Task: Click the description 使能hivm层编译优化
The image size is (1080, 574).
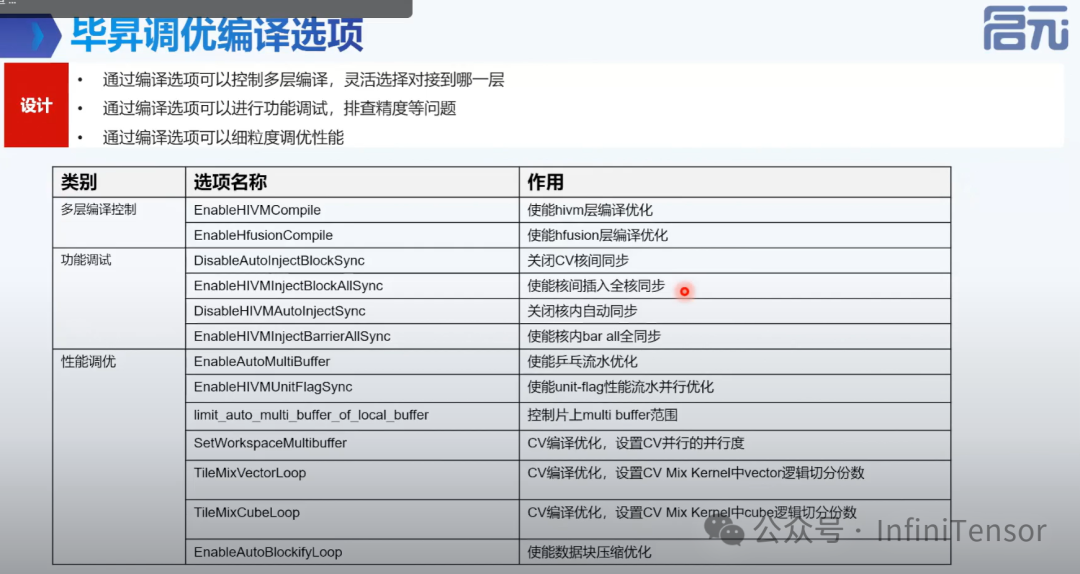Action: [590, 210]
